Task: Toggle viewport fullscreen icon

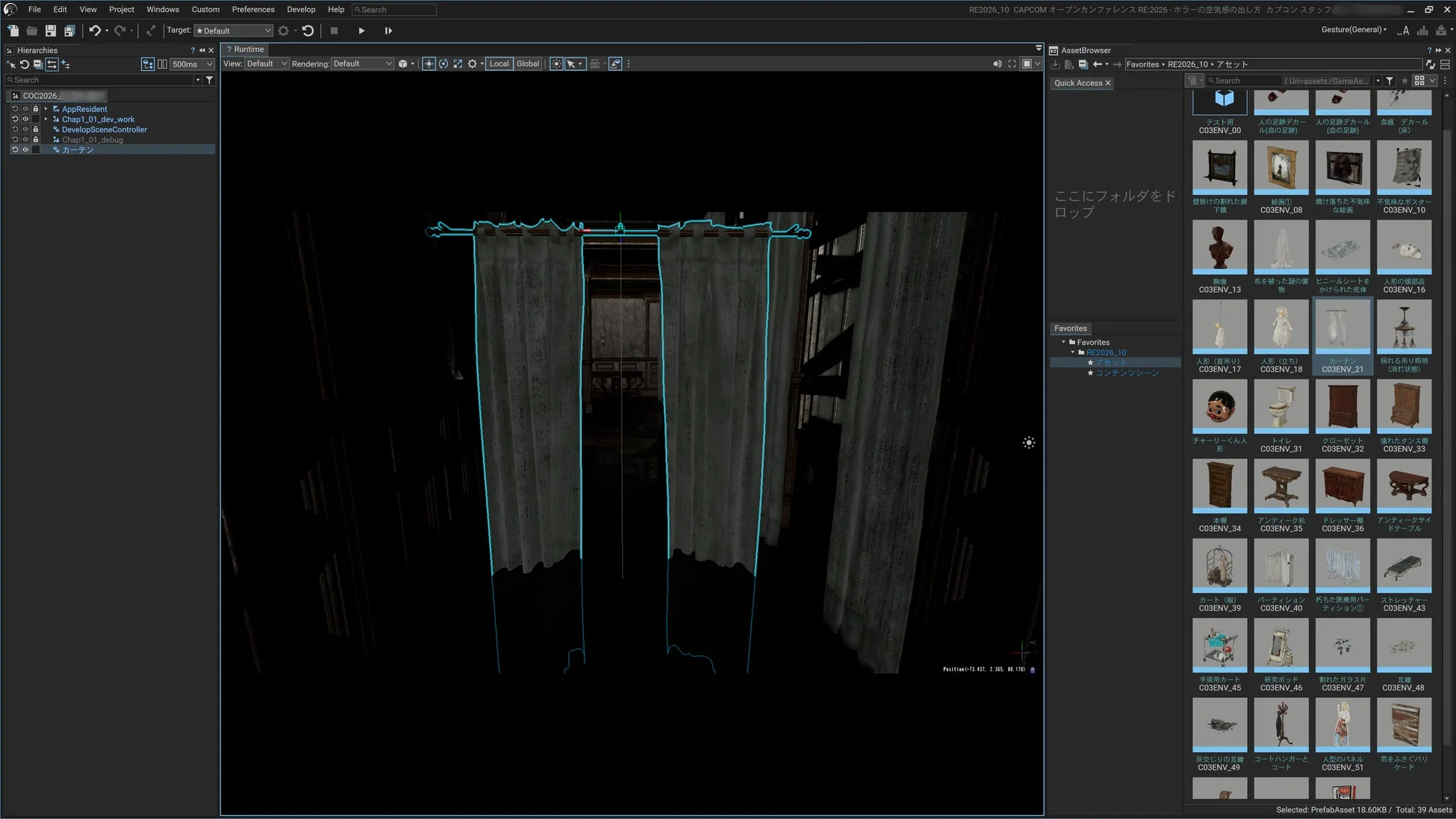Action: (x=1012, y=64)
